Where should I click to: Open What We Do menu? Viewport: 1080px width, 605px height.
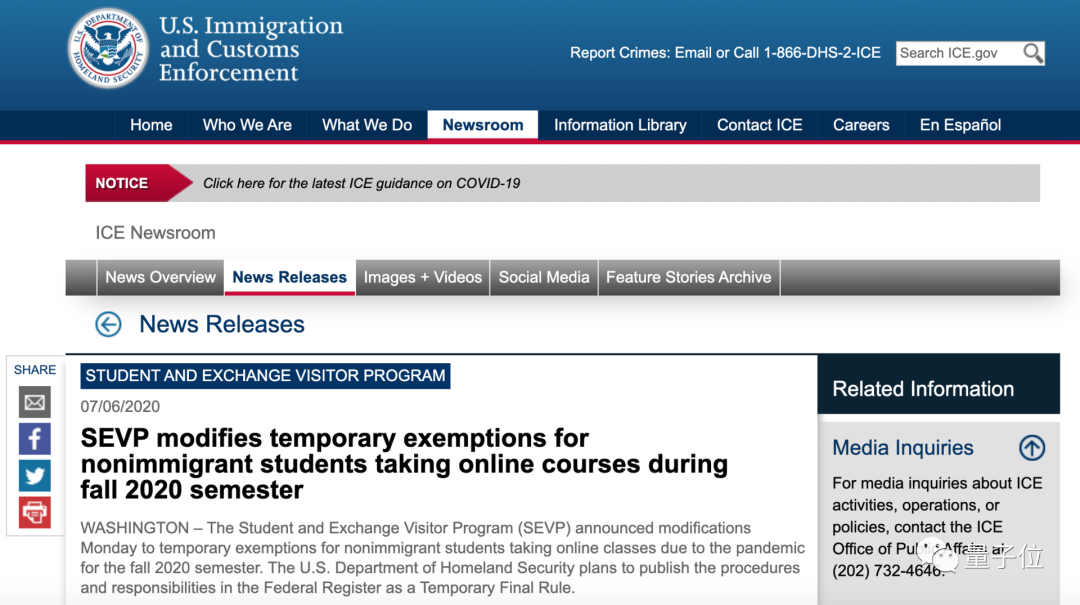(367, 125)
